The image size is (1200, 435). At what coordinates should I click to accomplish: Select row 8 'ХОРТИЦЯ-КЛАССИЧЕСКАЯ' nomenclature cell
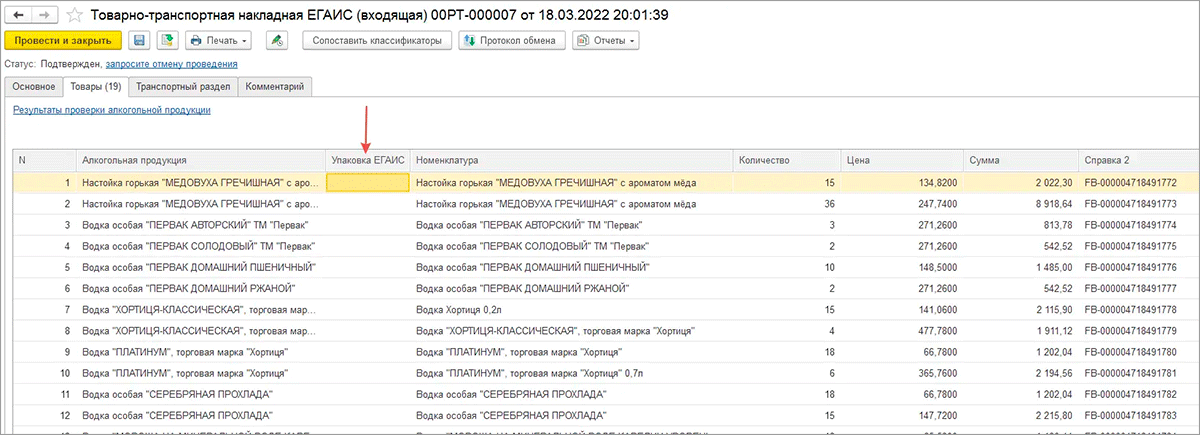[x=571, y=330]
